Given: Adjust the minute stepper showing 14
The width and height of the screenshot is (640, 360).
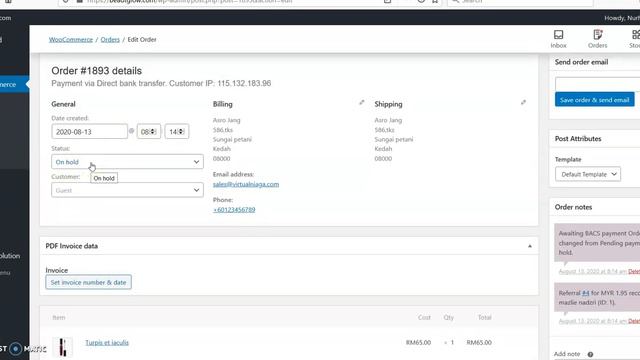Looking at the screenshot, I should tap(177, 131).
